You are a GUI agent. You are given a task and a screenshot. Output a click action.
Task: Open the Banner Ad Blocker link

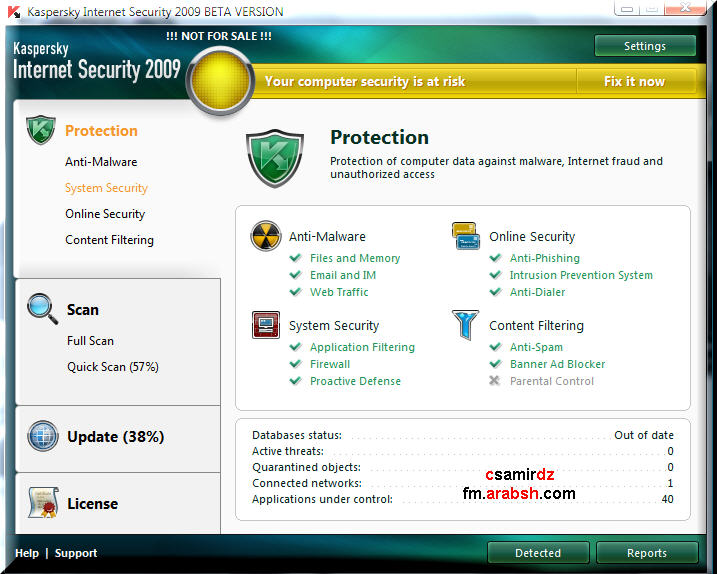coord(557,364)
